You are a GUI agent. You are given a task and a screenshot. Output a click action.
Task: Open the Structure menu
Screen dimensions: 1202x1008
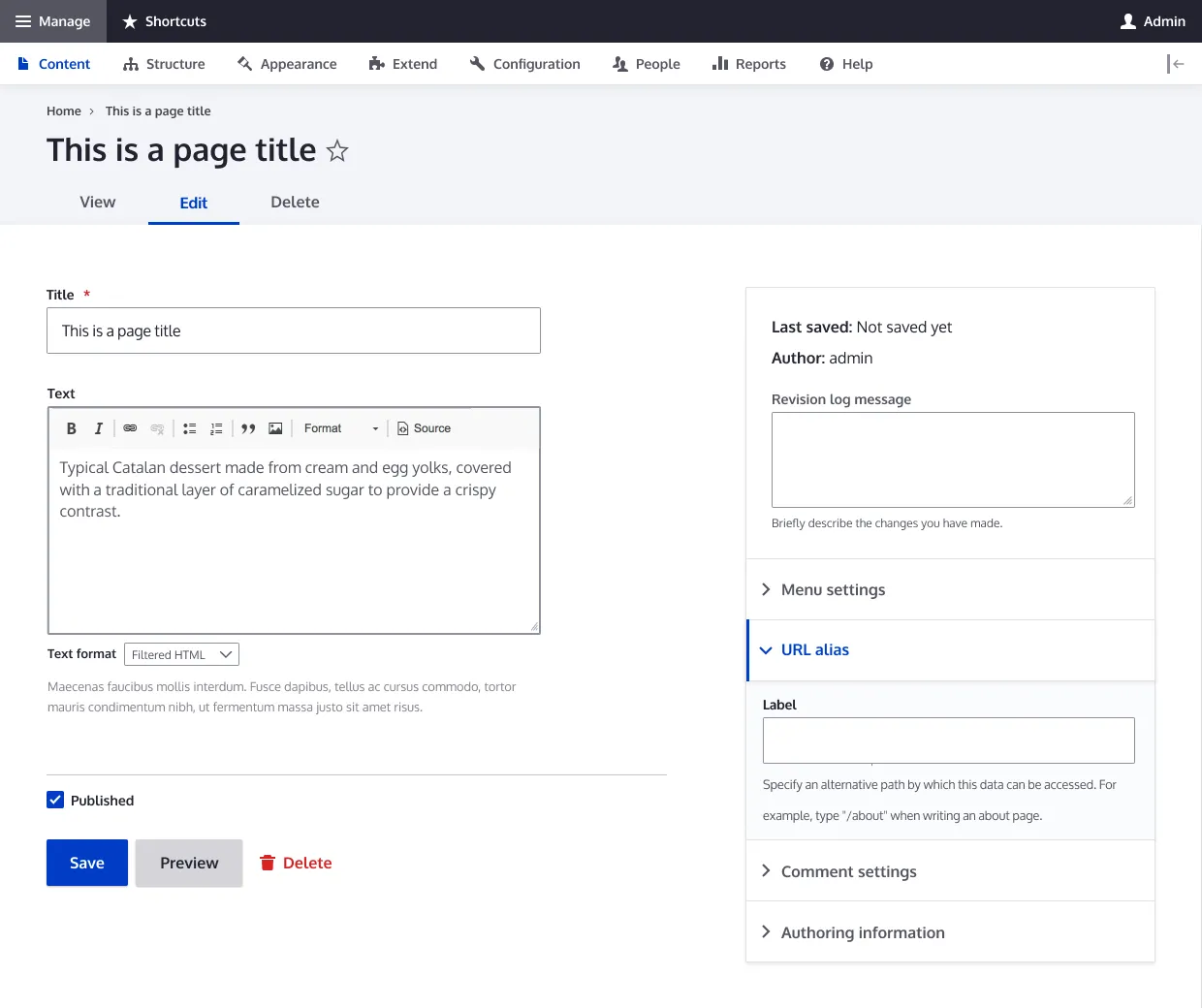[164, 64]
